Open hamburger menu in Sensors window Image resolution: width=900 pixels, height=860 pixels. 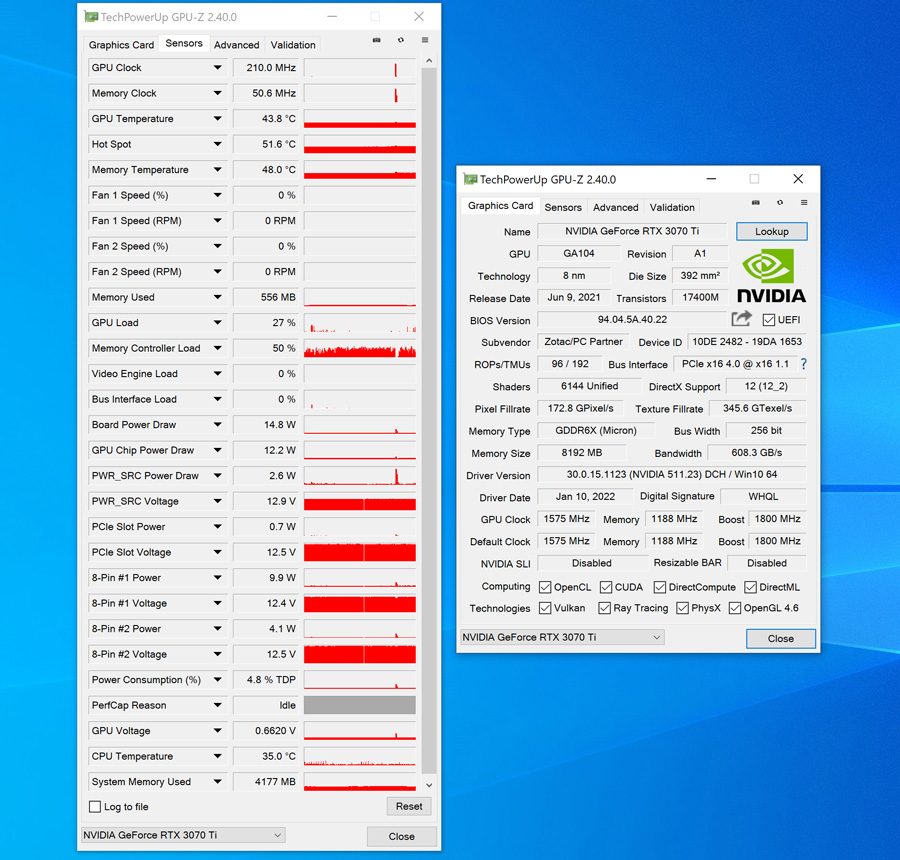tap(425, 40)
